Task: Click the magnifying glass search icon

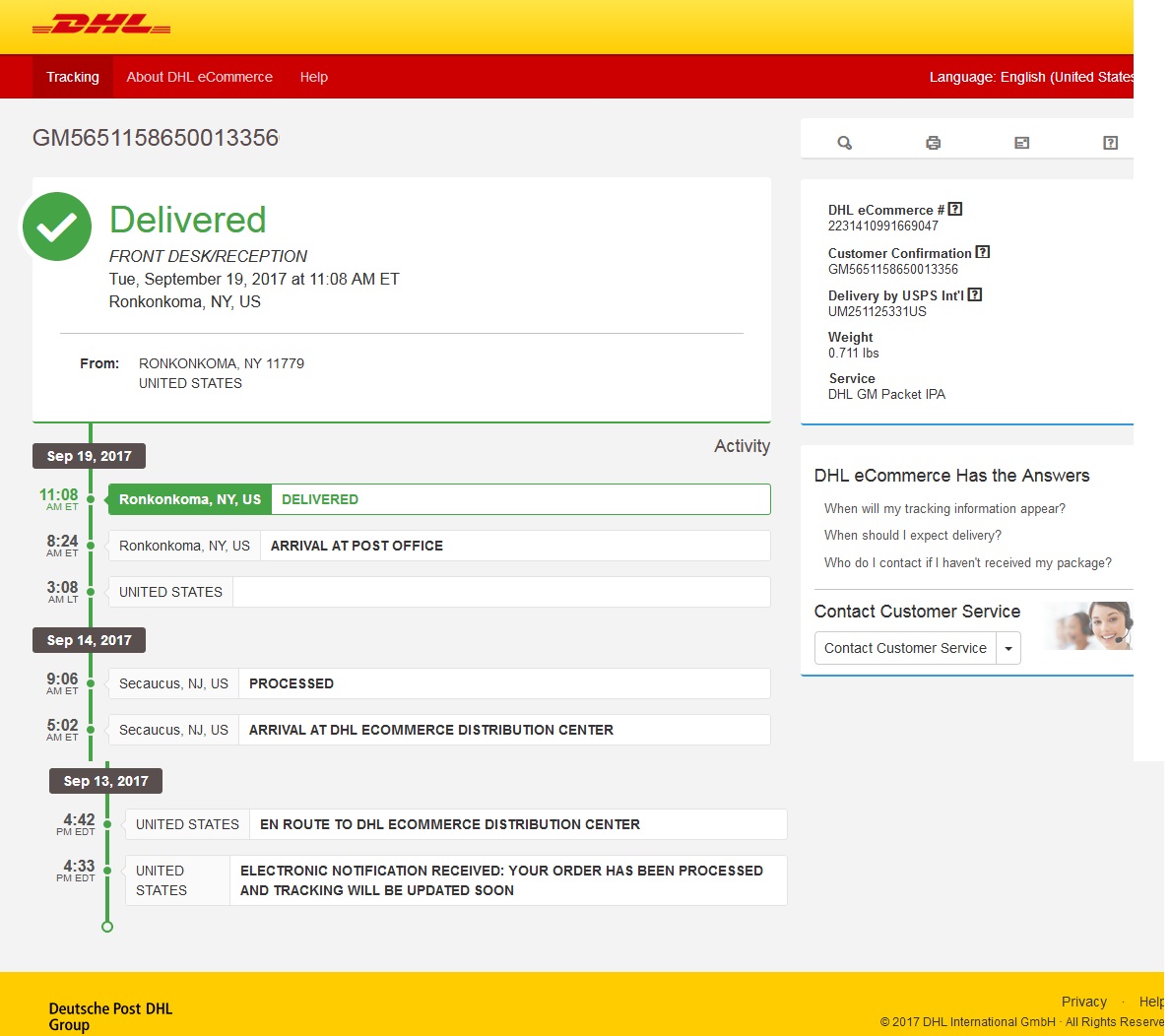Action: click(844, 143)
